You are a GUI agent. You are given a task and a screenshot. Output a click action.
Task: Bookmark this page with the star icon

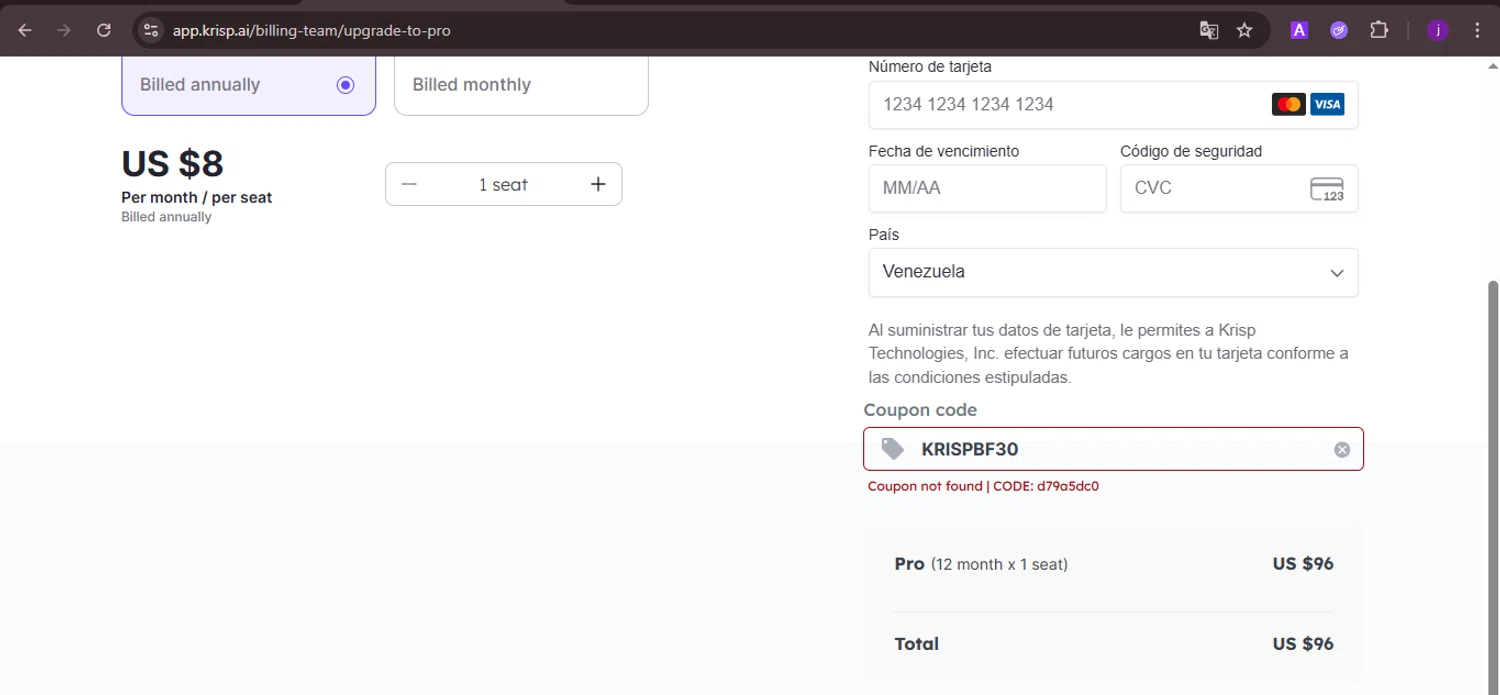click(x=1244, y=30)
